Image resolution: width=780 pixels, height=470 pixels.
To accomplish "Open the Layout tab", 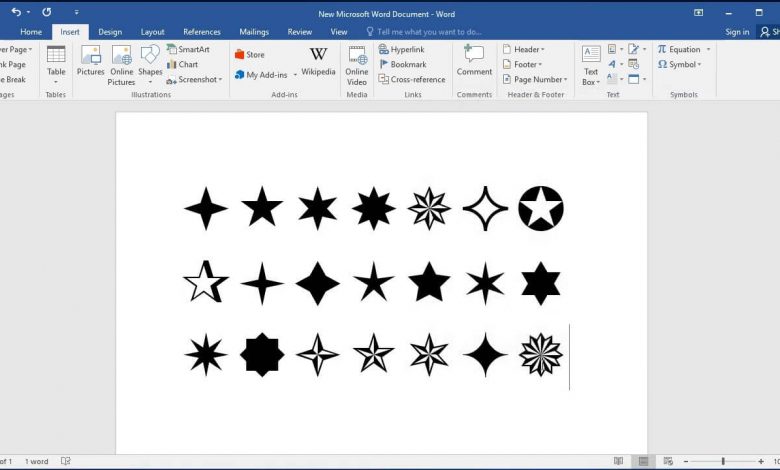I will click(x=152, y=32).
